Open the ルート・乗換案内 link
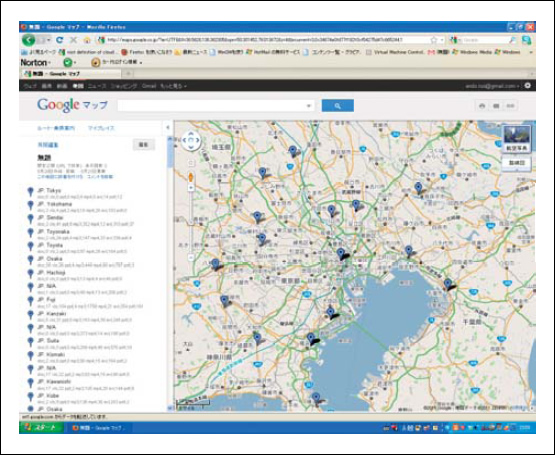The width and height of the screenshot is (555, 455). [x=56, y=128]
